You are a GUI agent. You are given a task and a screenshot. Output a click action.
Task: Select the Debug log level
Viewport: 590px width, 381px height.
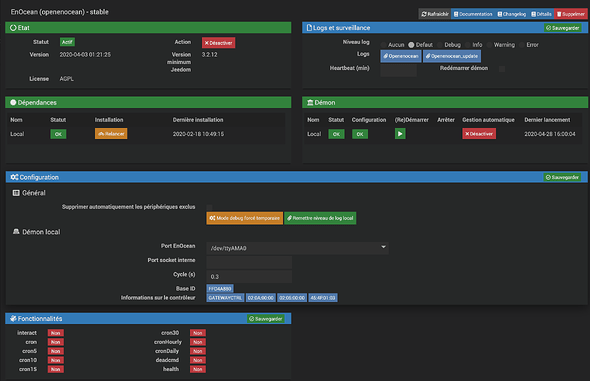point(439,45)
